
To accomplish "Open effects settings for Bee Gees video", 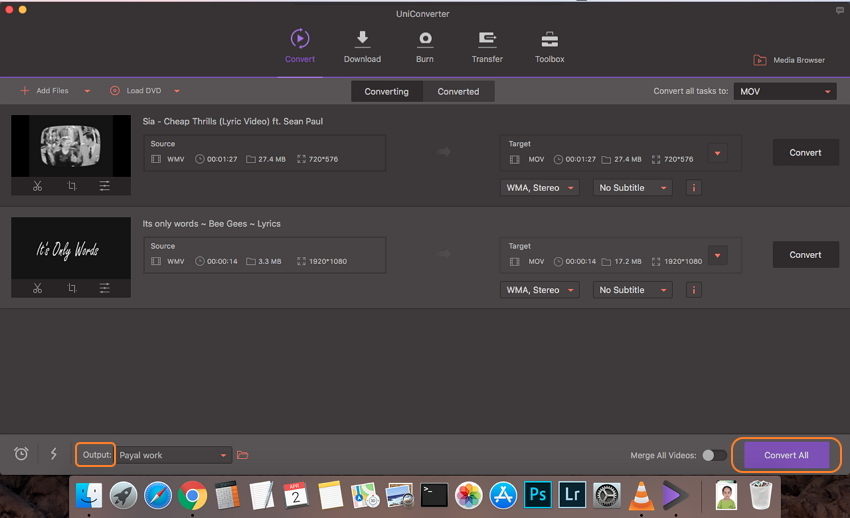I will coord(105,288).
